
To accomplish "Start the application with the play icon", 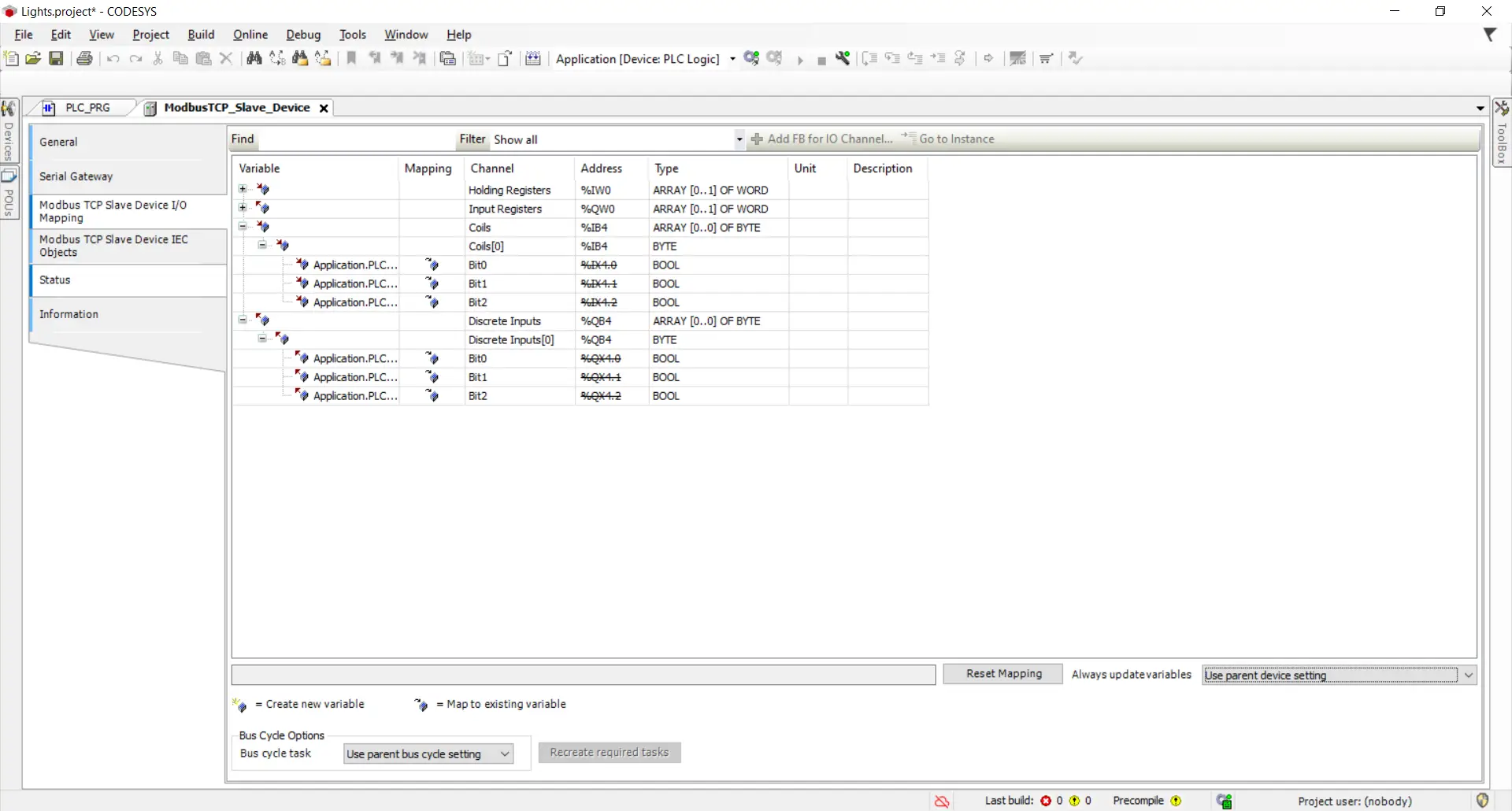I will (x=800, y=59).
